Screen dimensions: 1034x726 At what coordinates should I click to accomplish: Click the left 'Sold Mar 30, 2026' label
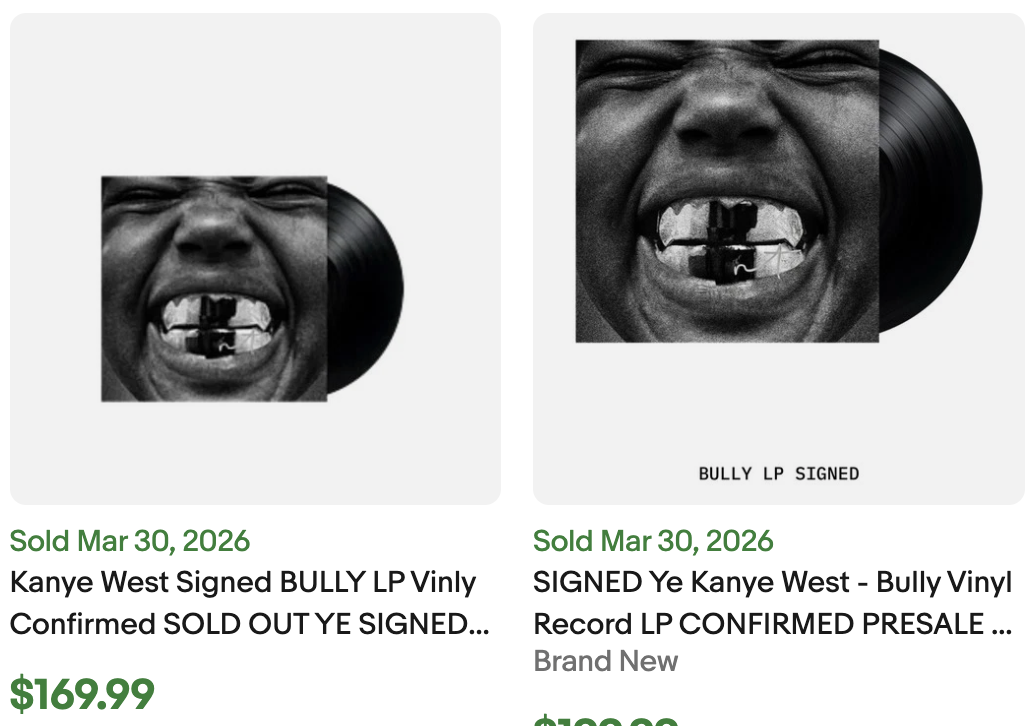pyautogui.click(x=129, y=541)
